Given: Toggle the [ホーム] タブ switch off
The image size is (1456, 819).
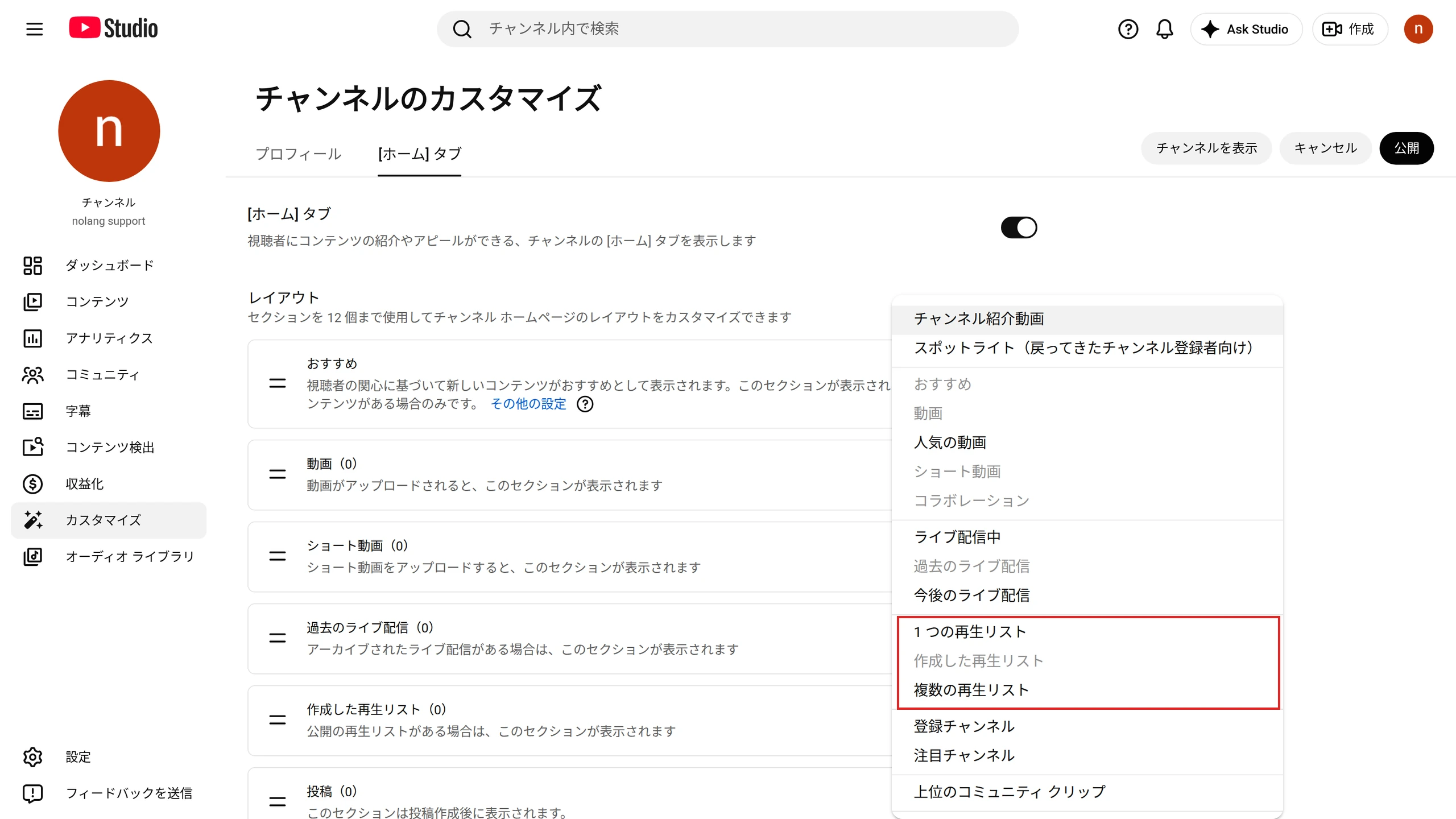Looking at the screenshot, I should 1019,227.
